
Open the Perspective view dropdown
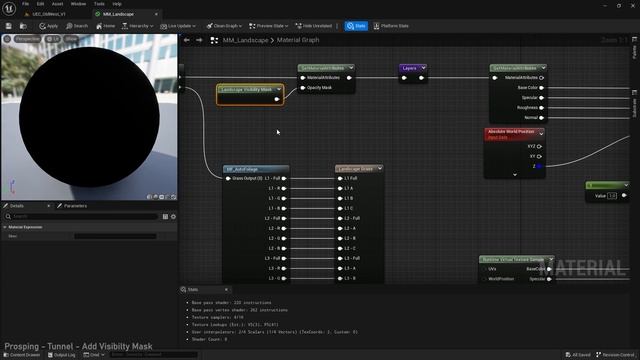click(27, 39)
